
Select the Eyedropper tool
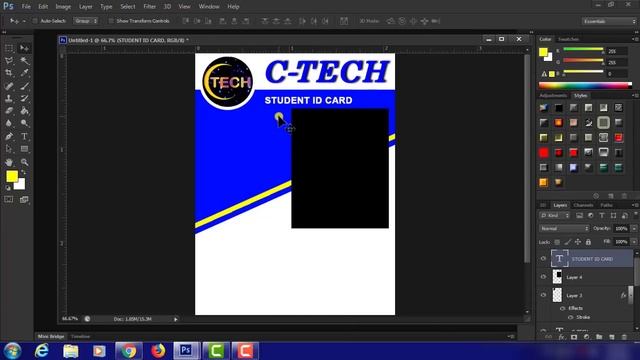point(24,73)
